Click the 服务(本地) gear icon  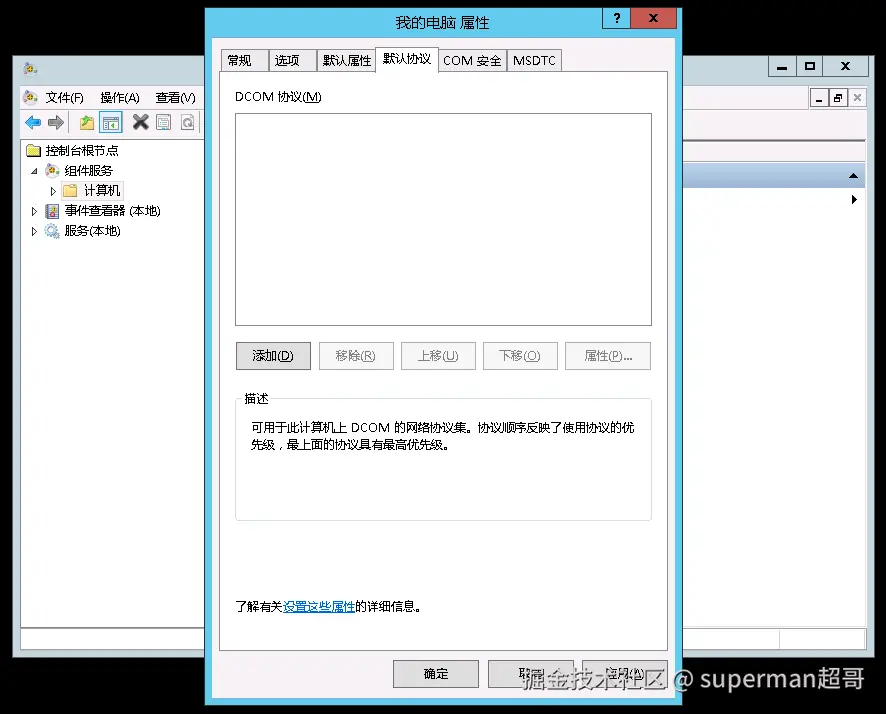click(52, 231)
